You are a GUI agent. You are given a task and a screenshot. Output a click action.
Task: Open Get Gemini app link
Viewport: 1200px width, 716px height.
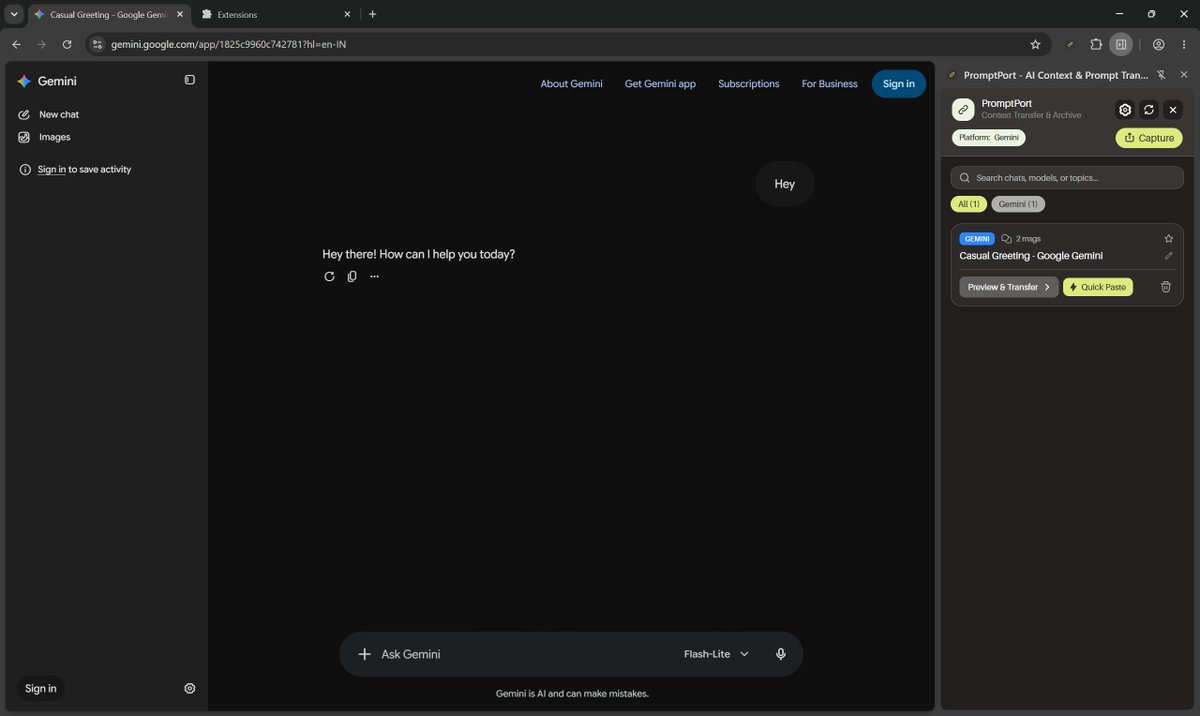[x=660, y=84]
